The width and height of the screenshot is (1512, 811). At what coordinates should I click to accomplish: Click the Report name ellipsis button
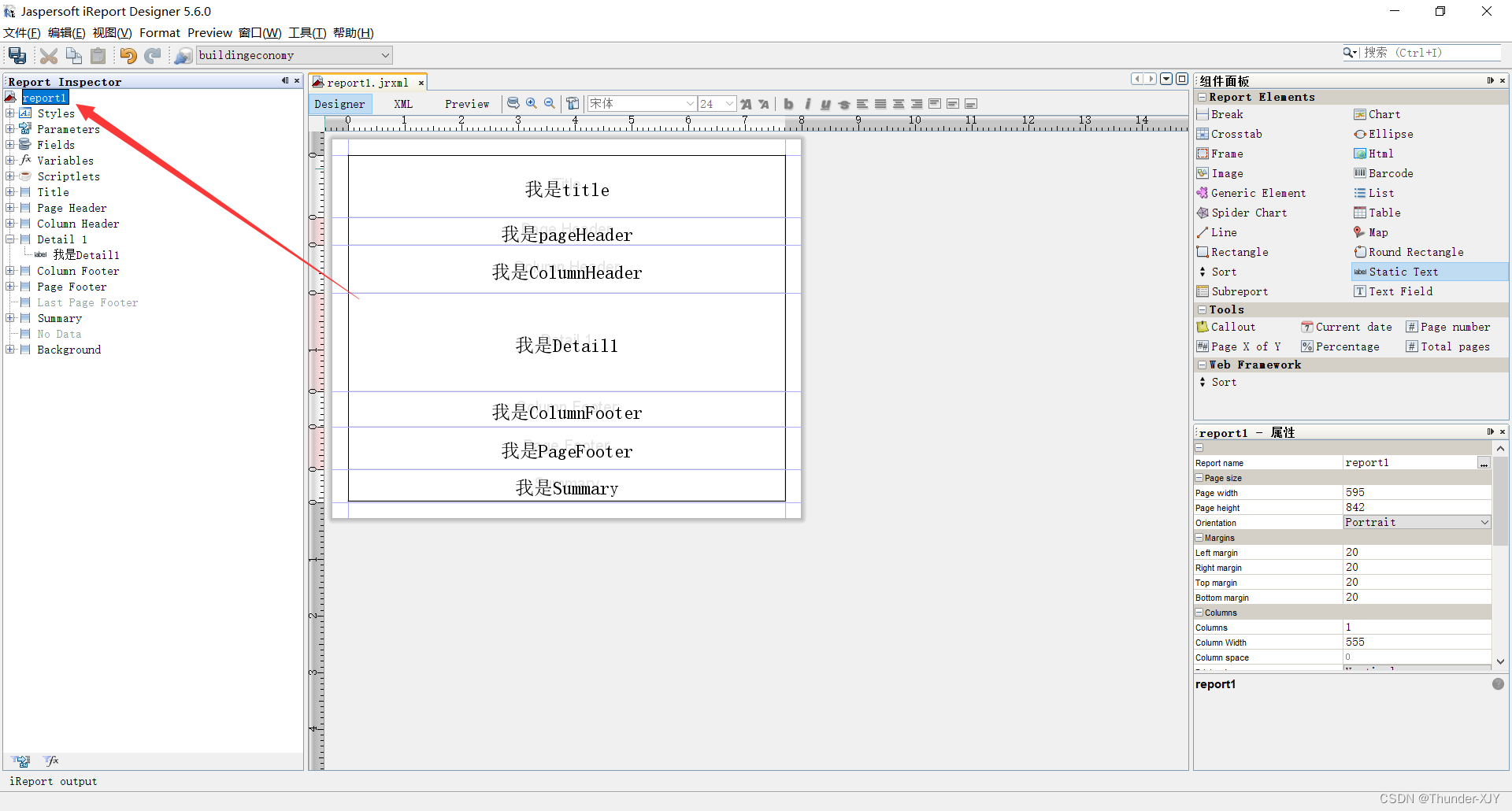pyautogui.click(x=1484, y=463)
